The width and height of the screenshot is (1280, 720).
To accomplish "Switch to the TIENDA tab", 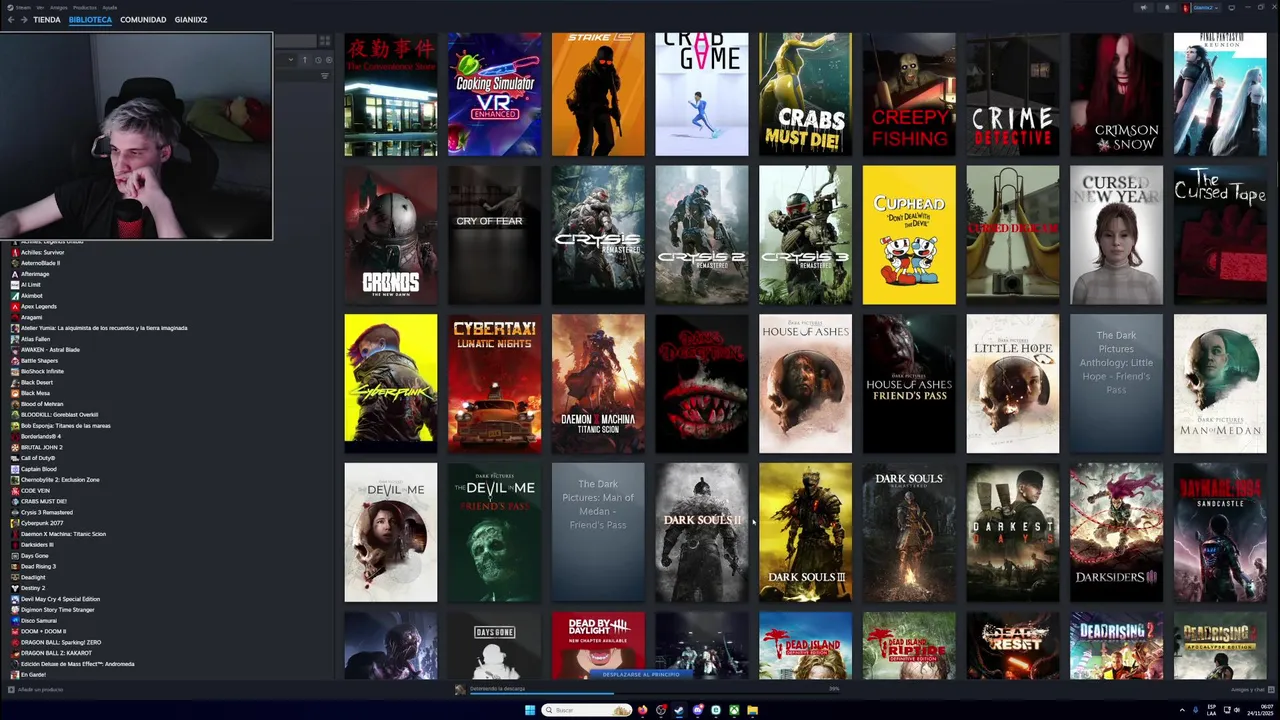I will pos(46,20).
